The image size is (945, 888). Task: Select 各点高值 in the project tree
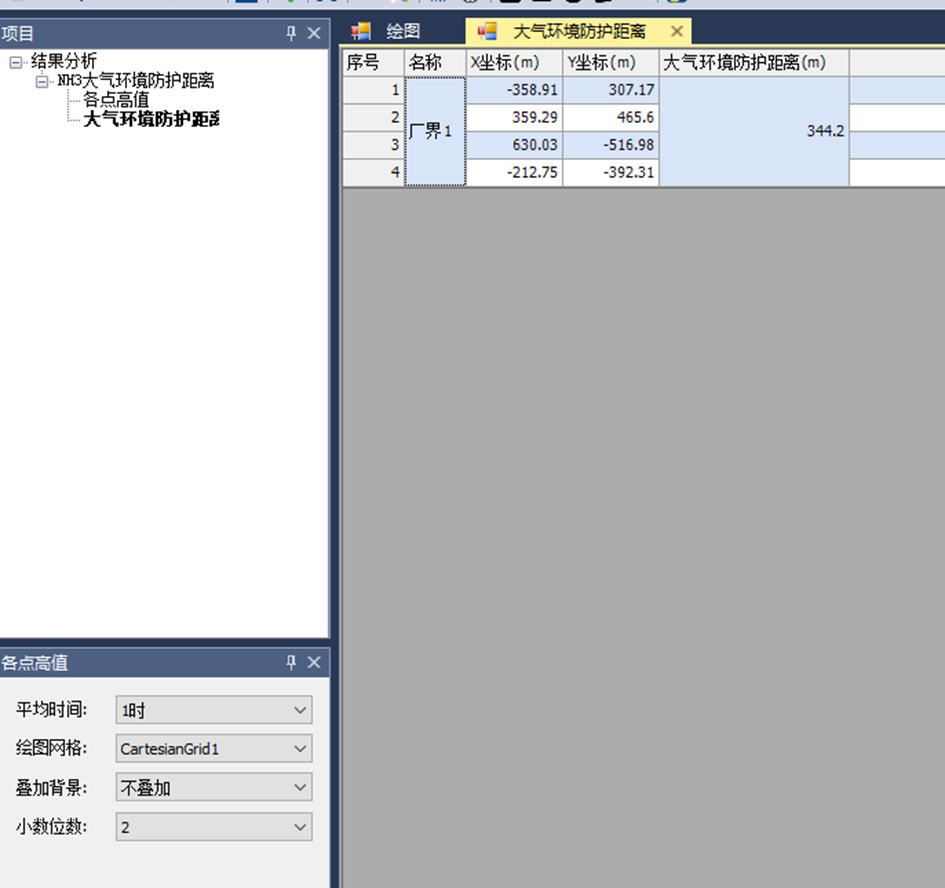[116, 100]
